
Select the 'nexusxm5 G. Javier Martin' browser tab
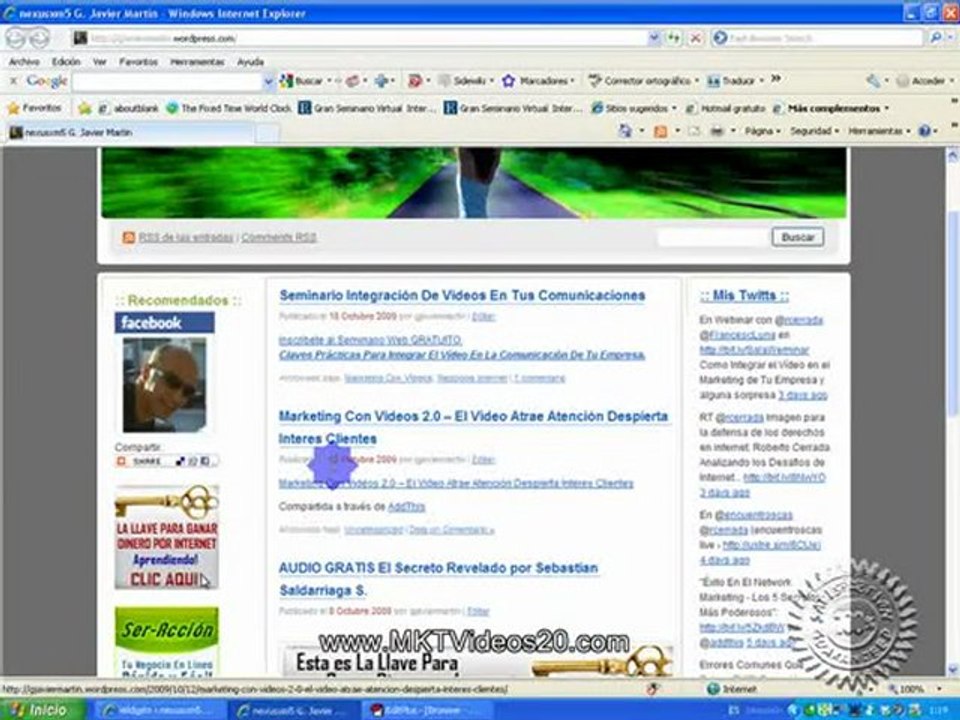(x=129, y=132)
